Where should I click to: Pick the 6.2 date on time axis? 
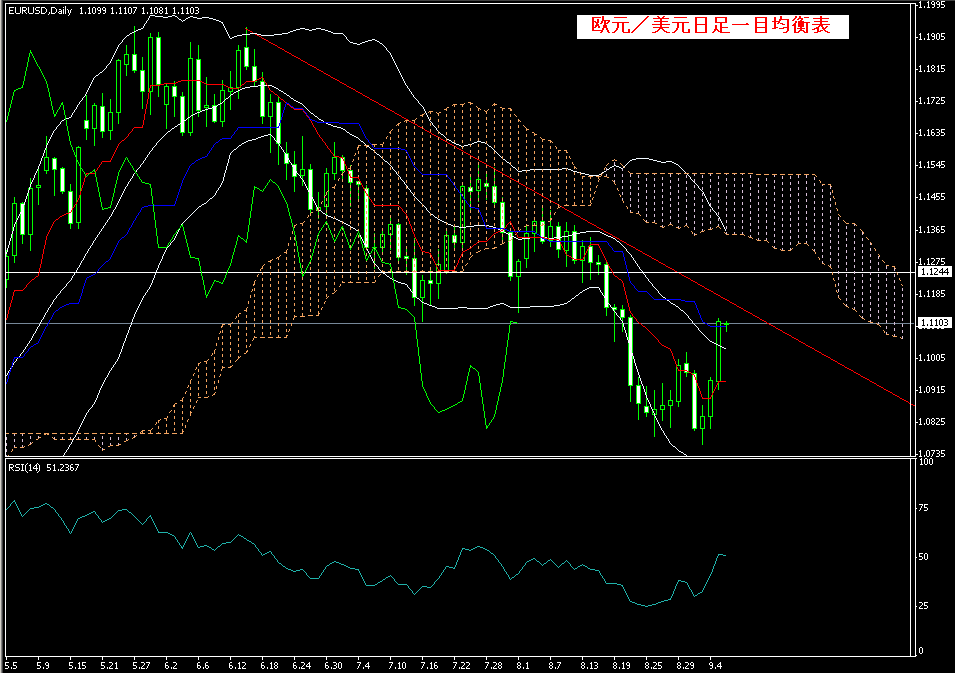171,666
